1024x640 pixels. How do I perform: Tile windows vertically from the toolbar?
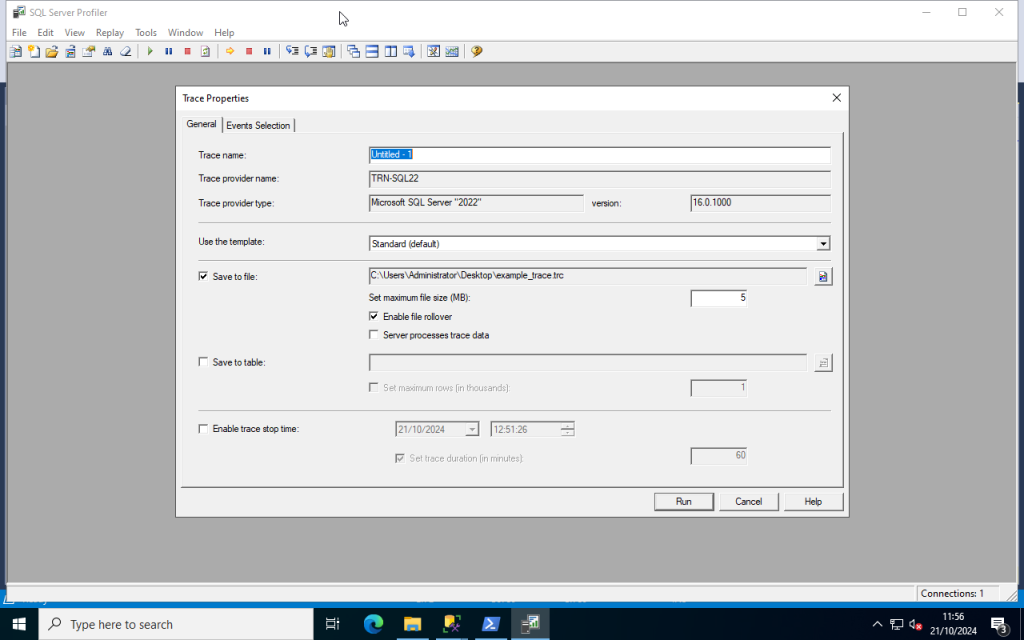(x=391, y=52)
